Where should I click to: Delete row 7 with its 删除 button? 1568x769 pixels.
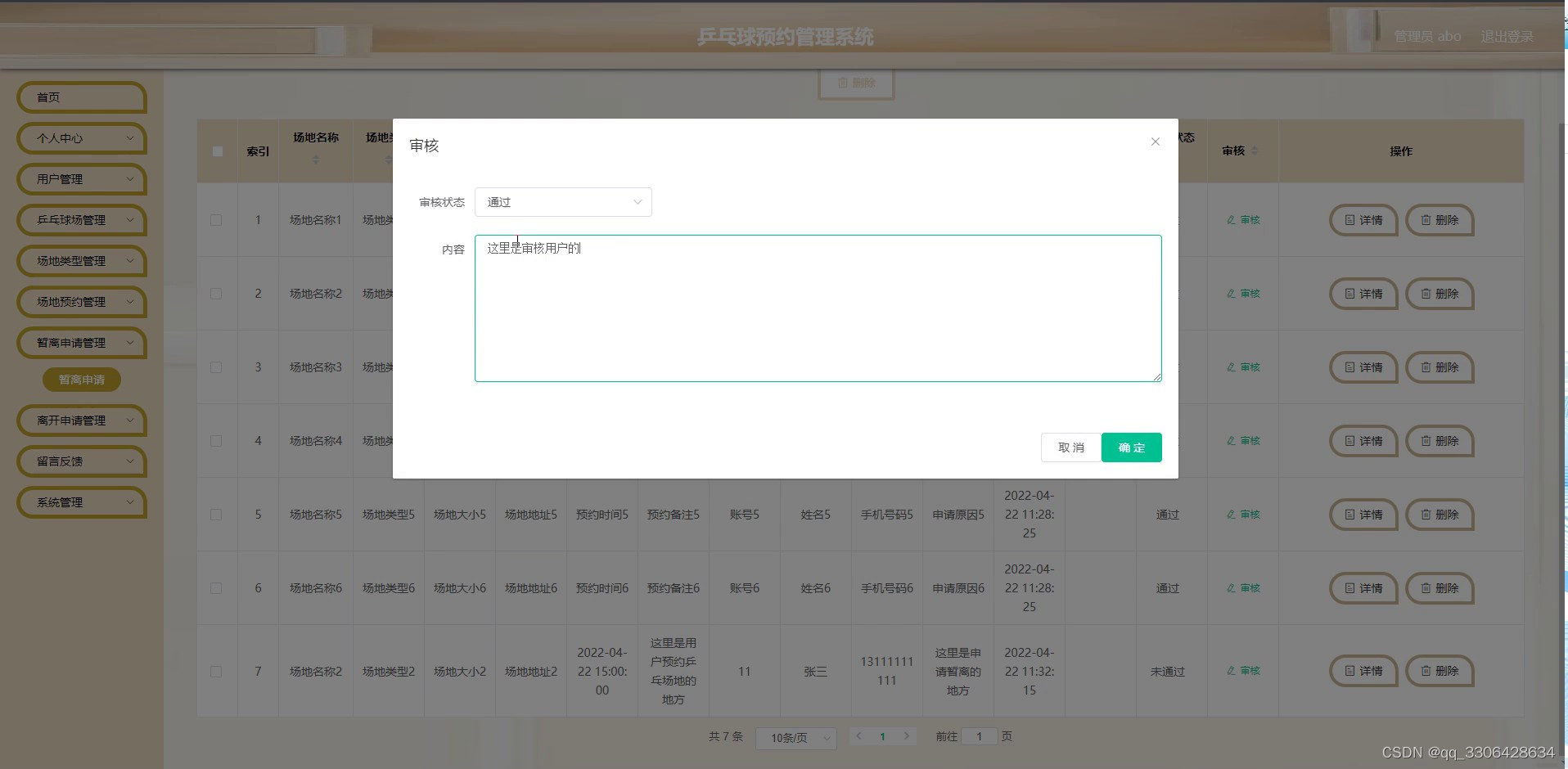[1440, 671]
